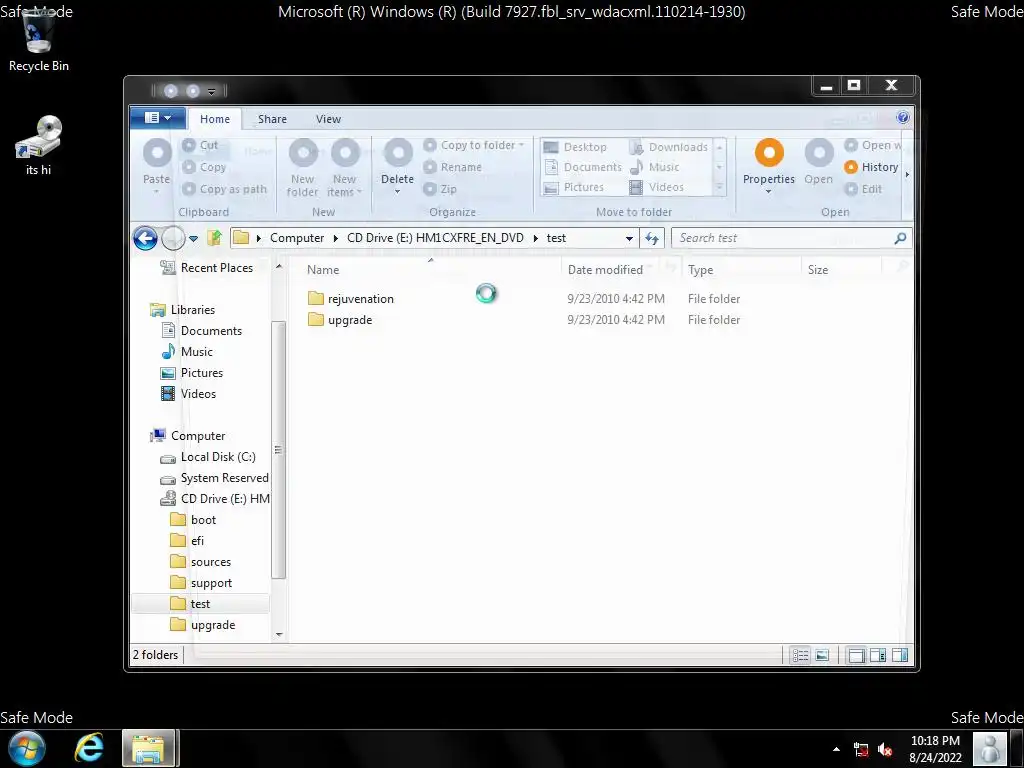
Task: Open the Start menu orb
Action: [x=27, y=748]
